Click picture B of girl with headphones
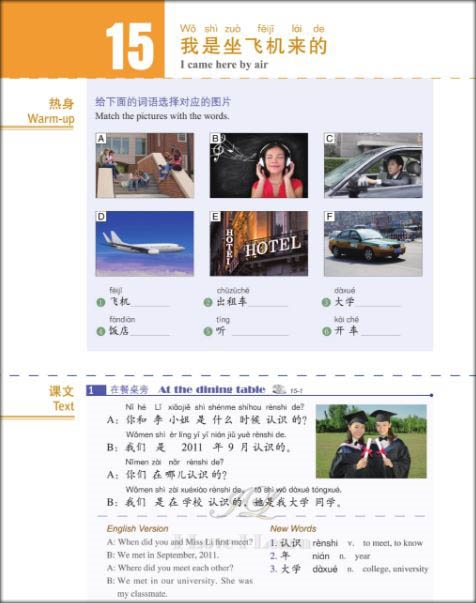The height and width of the screenshot is (603, 476). pyautogui.click(x=259, y=165)
